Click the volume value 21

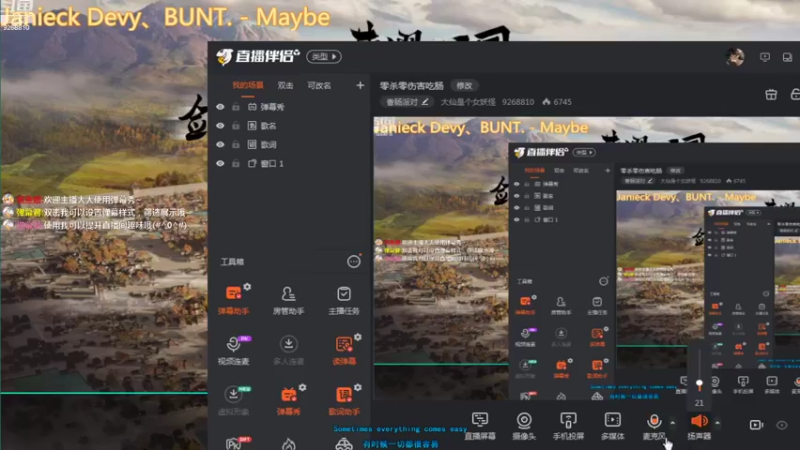(x=699, y=403)
